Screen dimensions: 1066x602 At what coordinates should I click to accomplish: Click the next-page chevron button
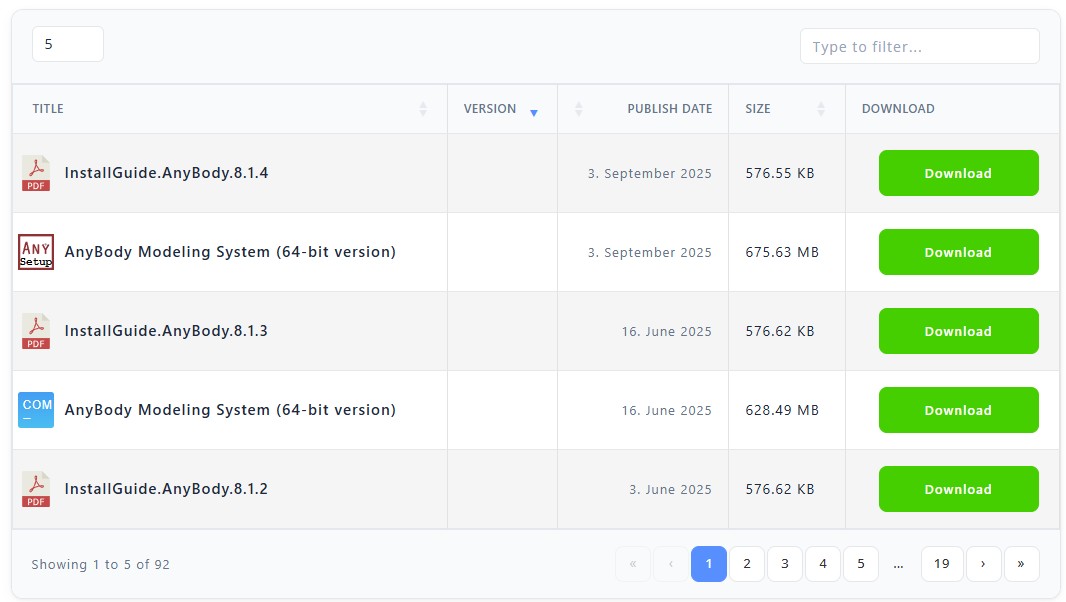tap(984, 564)
